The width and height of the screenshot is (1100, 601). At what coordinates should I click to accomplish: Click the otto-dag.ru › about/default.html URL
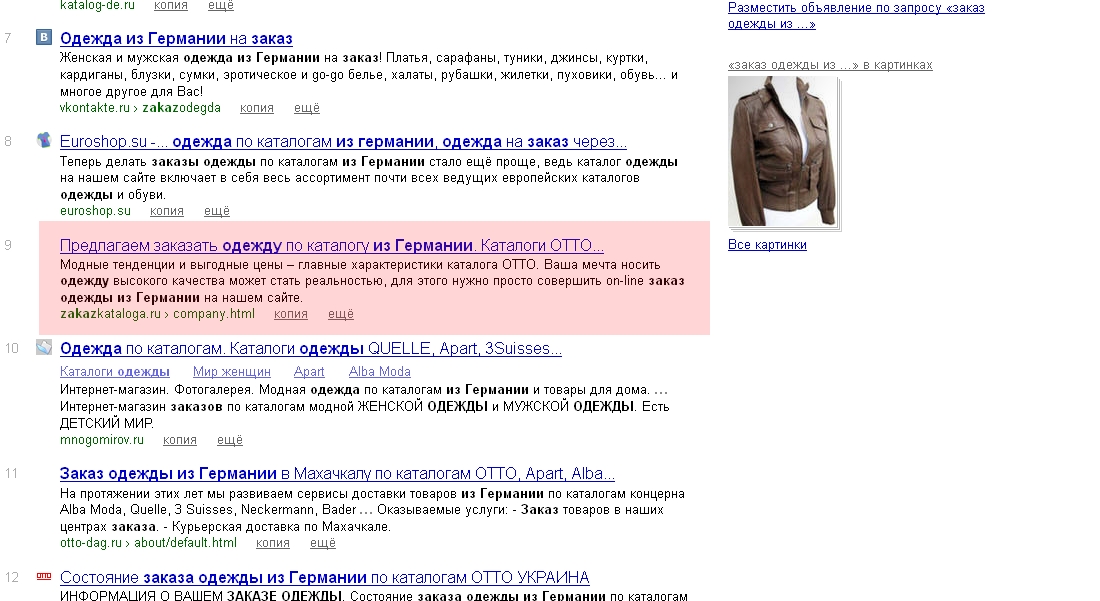149,543
